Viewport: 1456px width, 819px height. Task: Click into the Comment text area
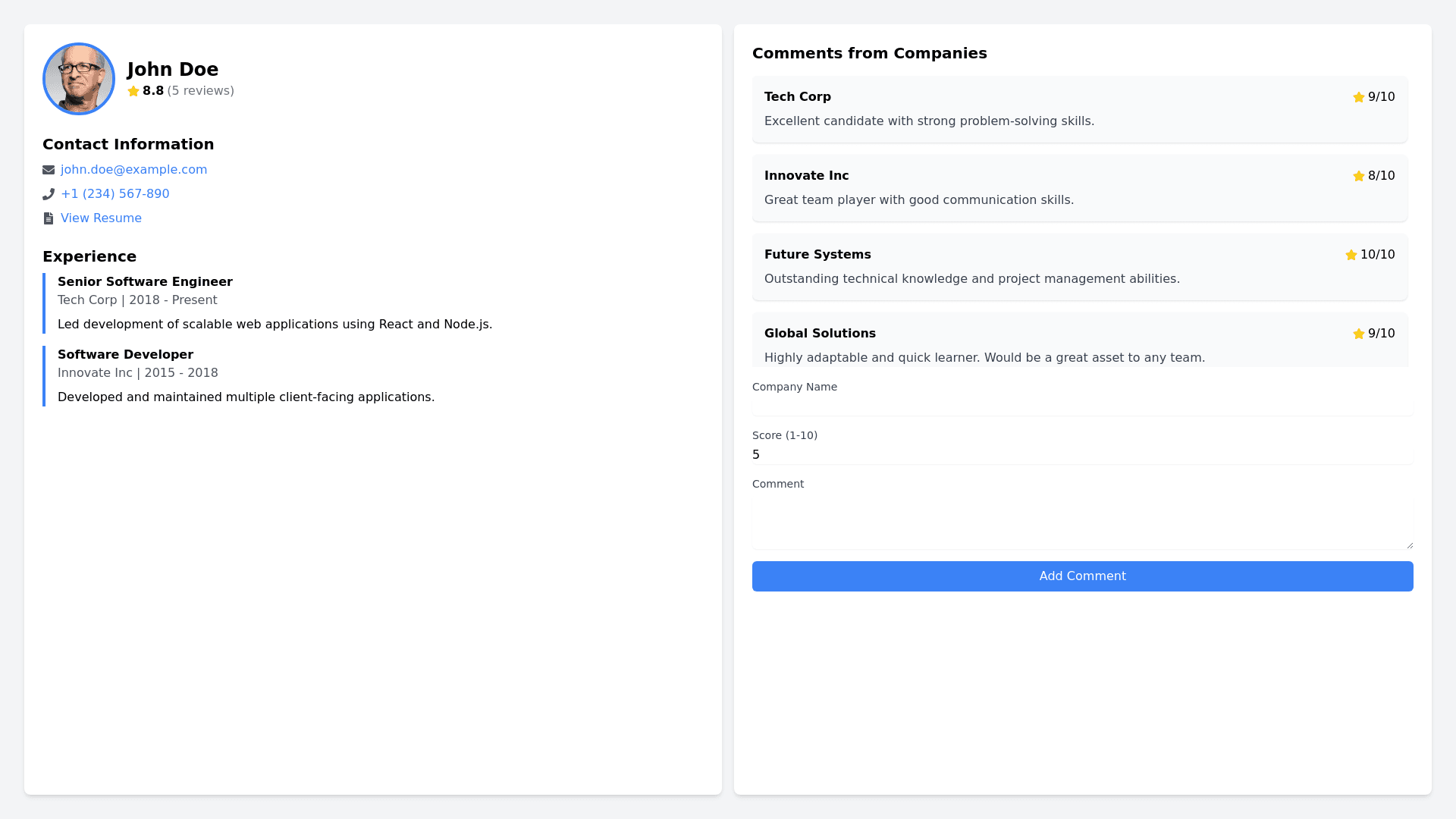point(1082,521)
